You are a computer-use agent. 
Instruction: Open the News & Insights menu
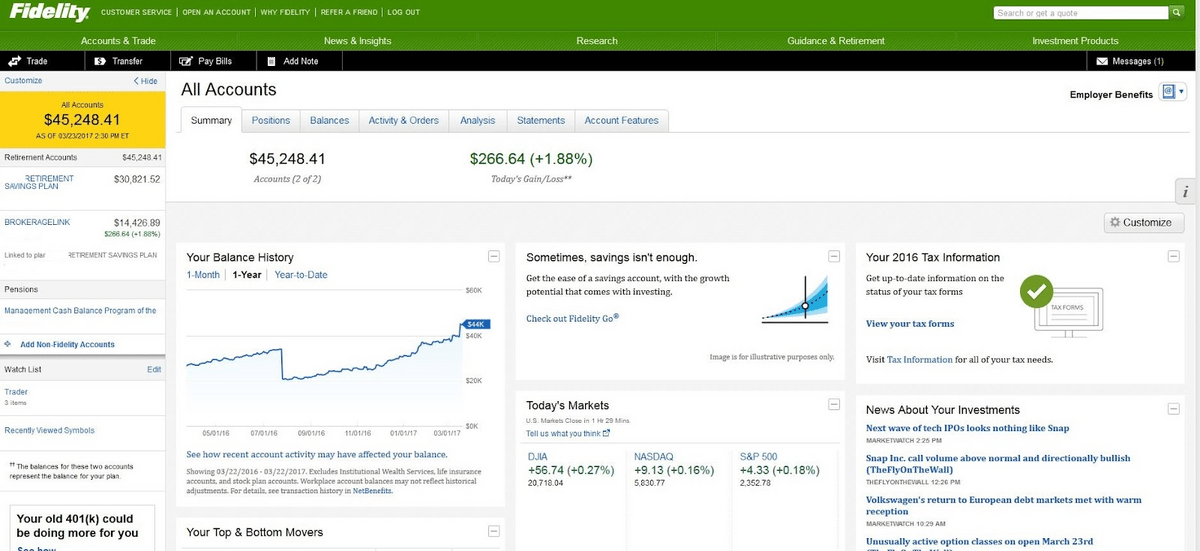pos(358,41)
